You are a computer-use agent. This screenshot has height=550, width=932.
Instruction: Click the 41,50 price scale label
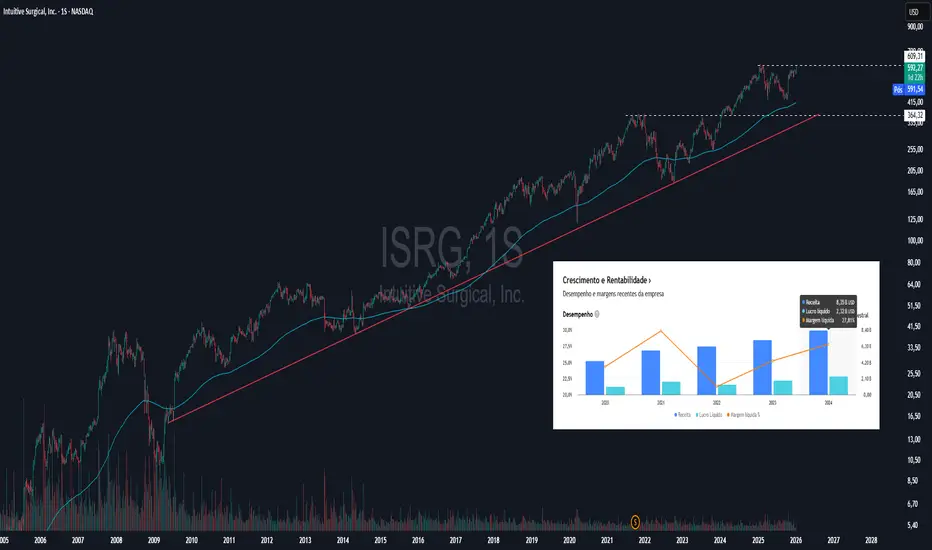914,326
